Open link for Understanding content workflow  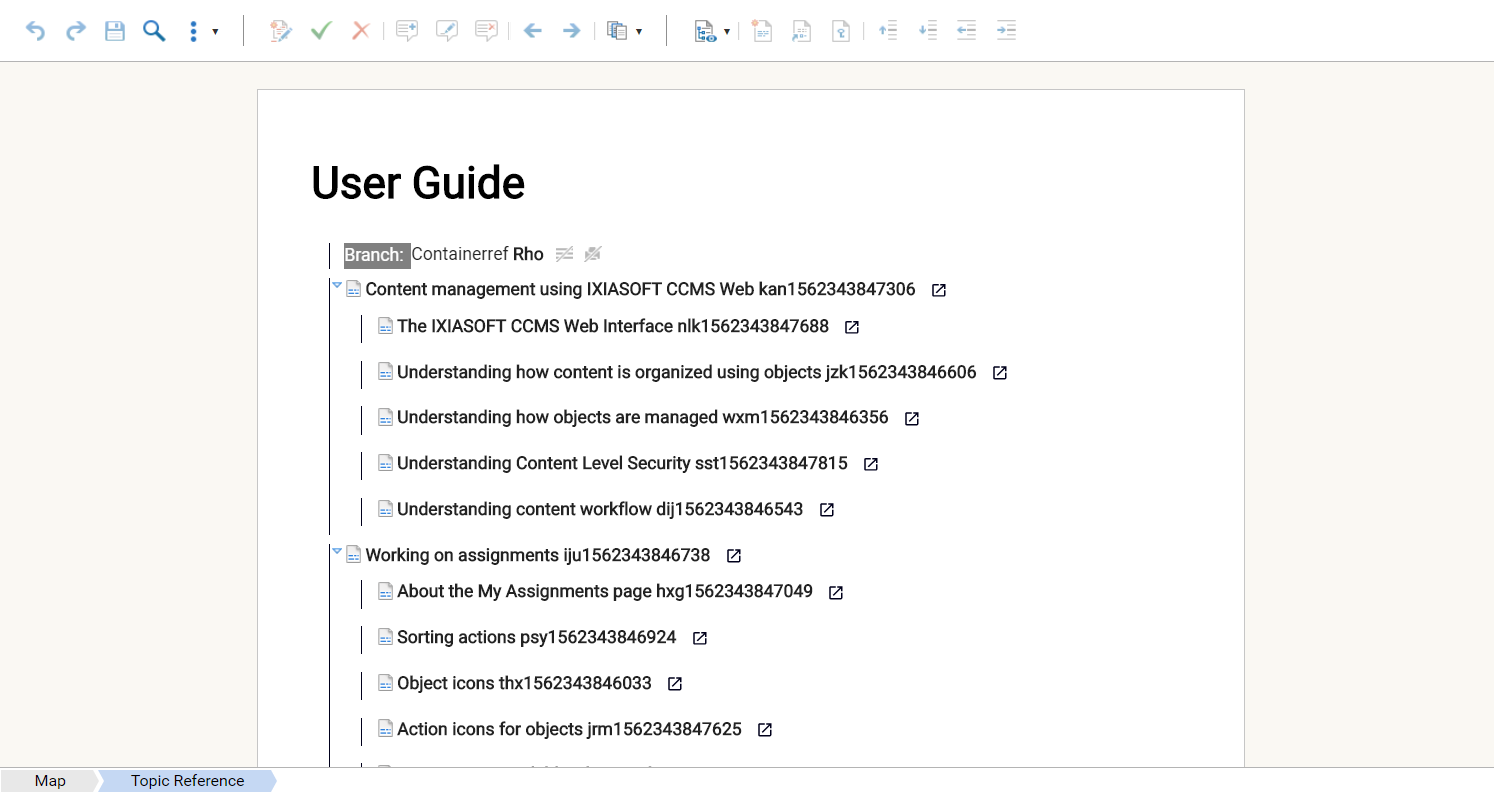coord(827,510)
